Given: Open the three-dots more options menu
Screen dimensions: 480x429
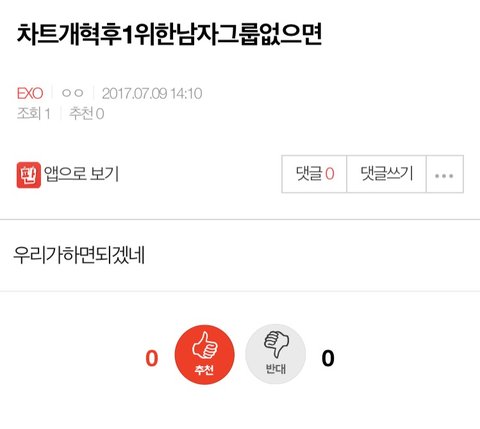Looking at the screenshot, I should [445, 174].
